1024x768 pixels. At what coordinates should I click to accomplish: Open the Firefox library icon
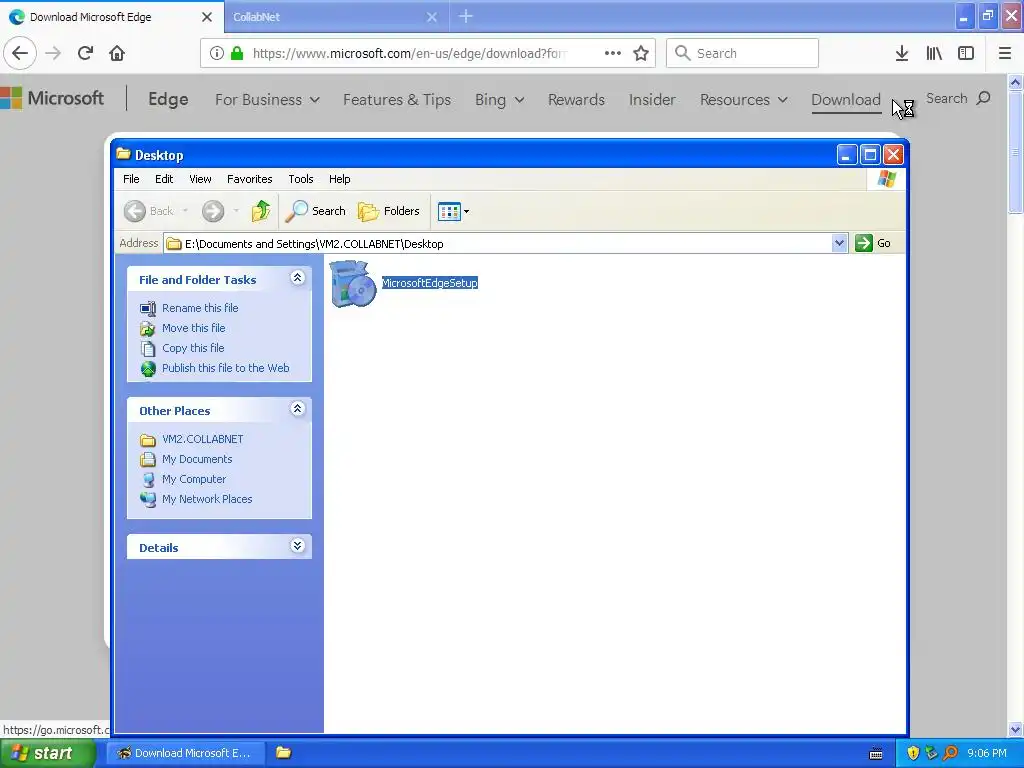click(x=934, y=53)
